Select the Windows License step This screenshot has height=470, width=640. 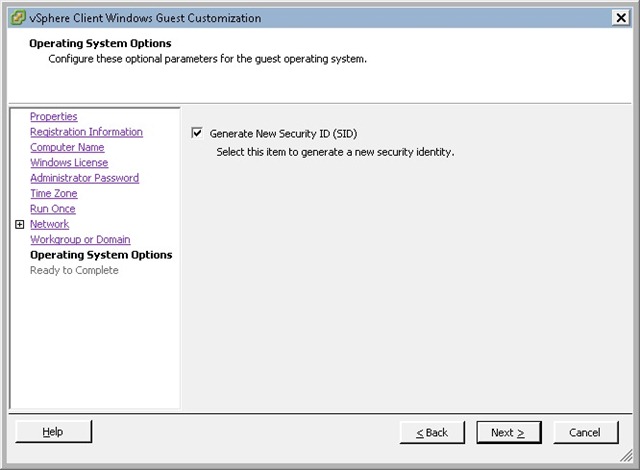tap(69, 163)
